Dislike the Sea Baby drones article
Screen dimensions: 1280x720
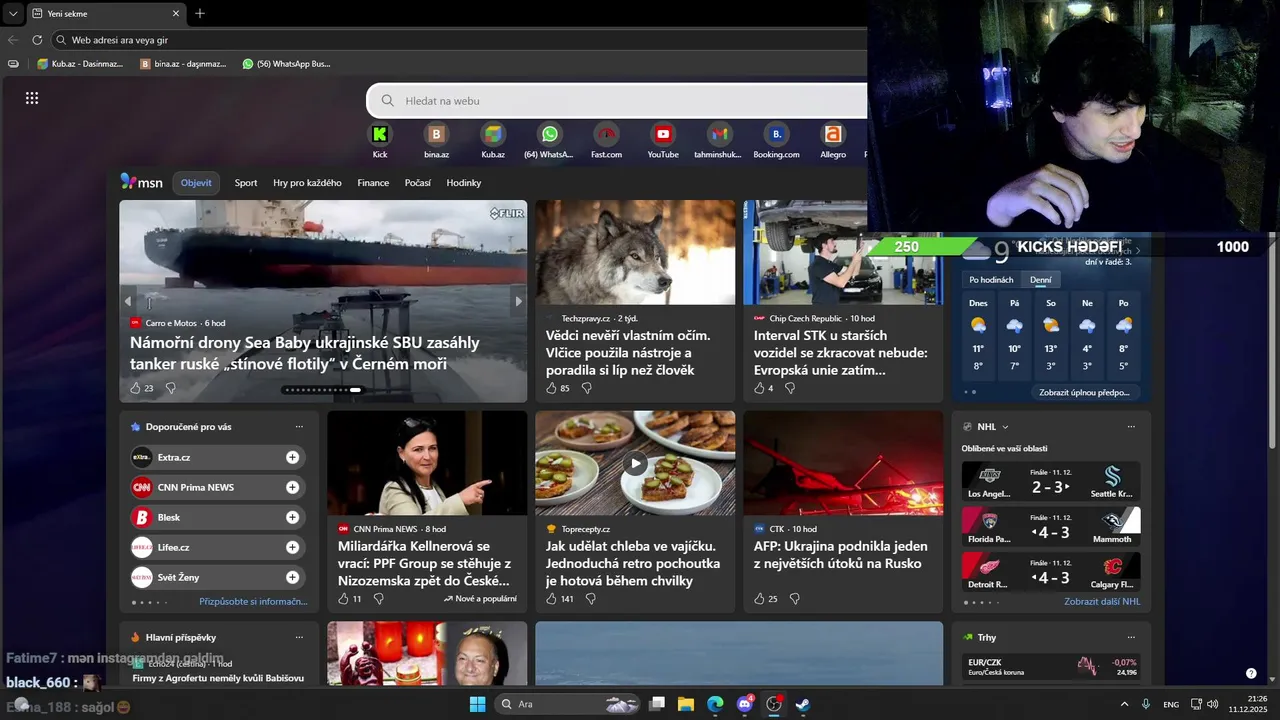tap(170, 388)
